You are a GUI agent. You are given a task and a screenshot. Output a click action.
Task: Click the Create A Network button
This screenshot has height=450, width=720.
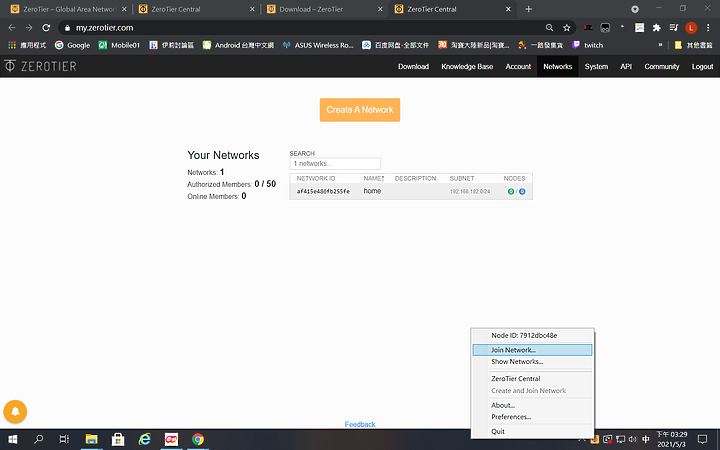[360, 110]
